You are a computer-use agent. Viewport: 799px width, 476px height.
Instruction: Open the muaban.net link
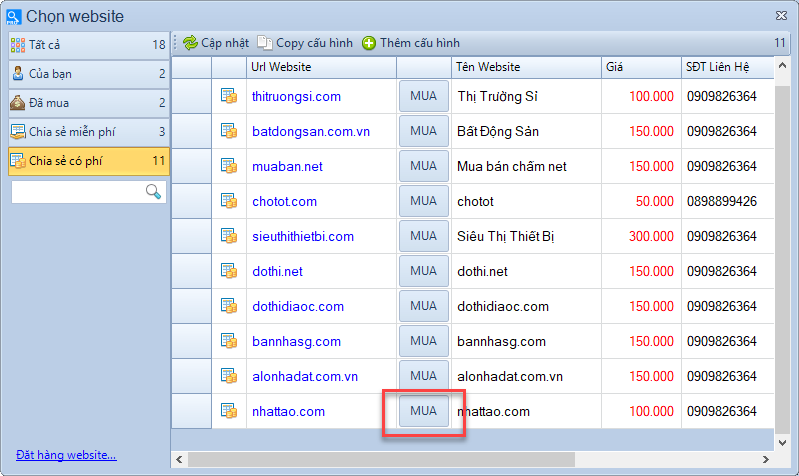coord(287,166)
